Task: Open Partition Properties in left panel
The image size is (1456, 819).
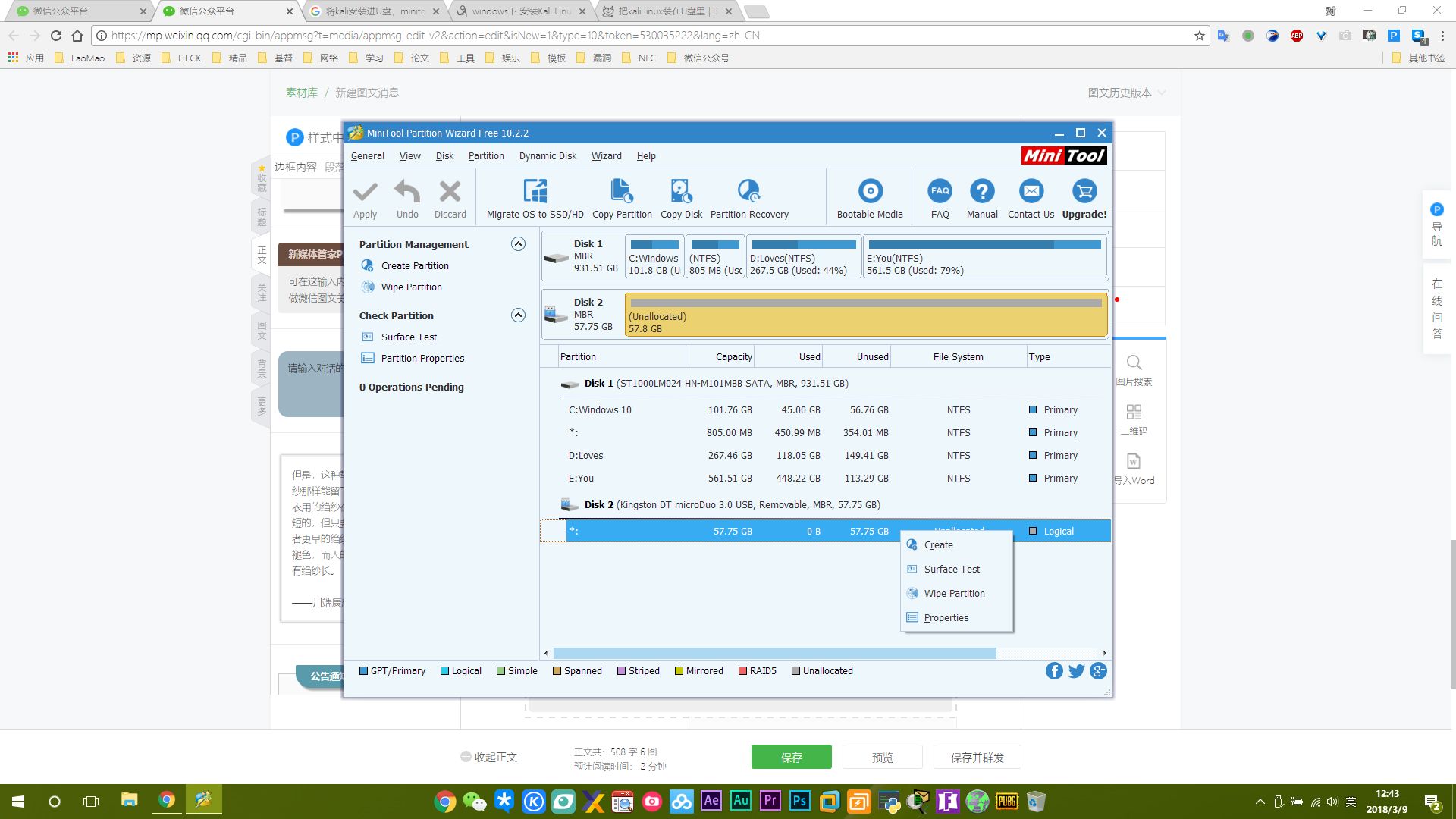Action: click(x=422, y=358)
